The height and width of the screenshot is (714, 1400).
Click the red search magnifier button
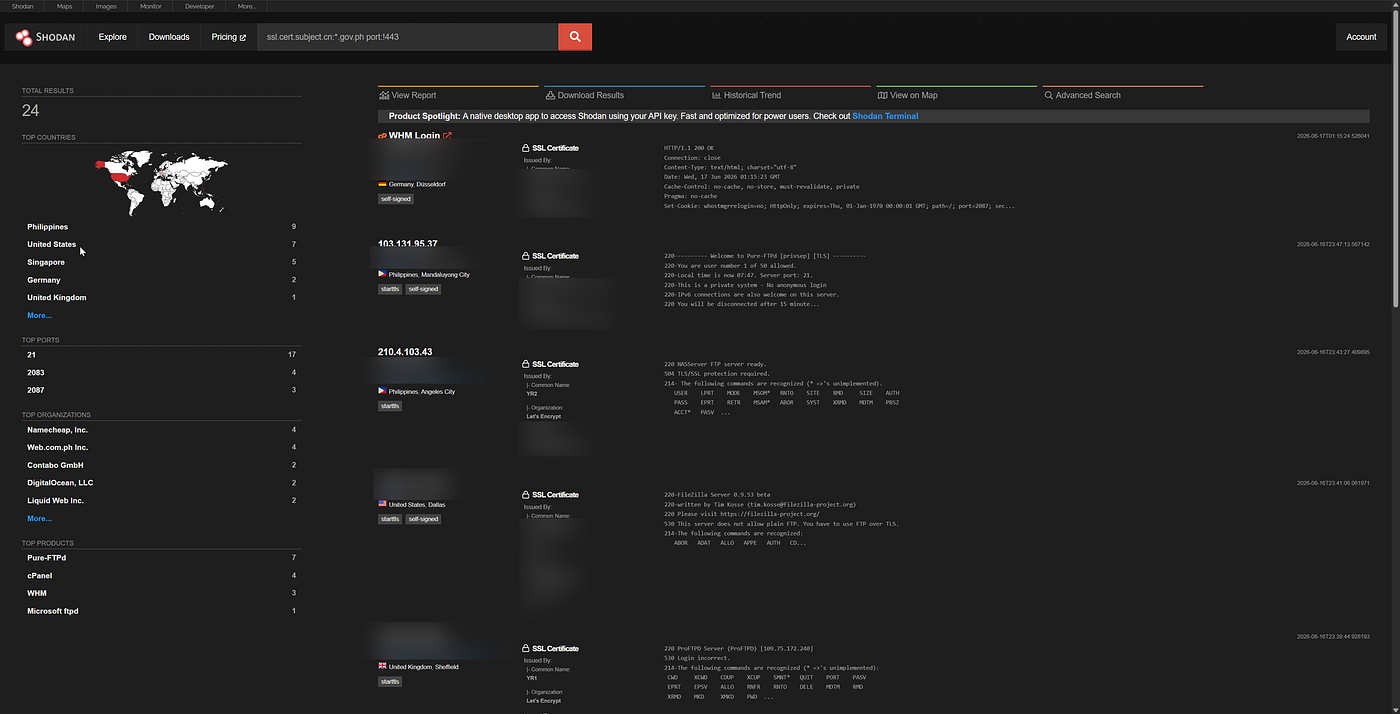click(x=575, y=37)
